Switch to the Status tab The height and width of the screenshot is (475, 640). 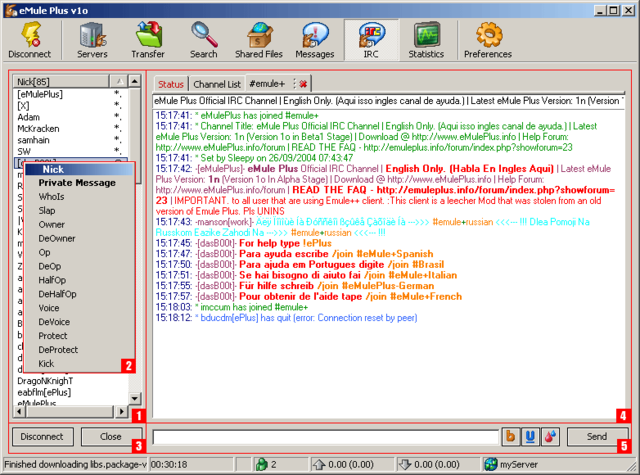[x=171, y=84]
